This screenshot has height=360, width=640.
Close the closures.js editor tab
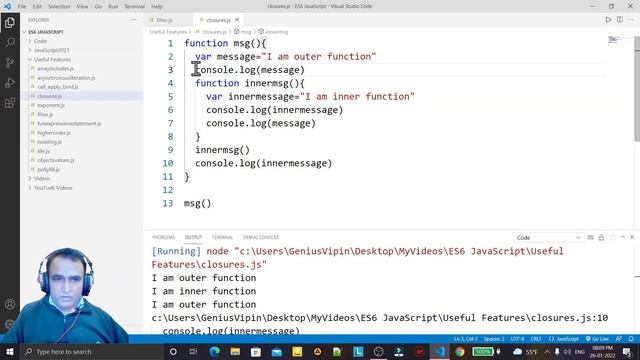[237, 20]
